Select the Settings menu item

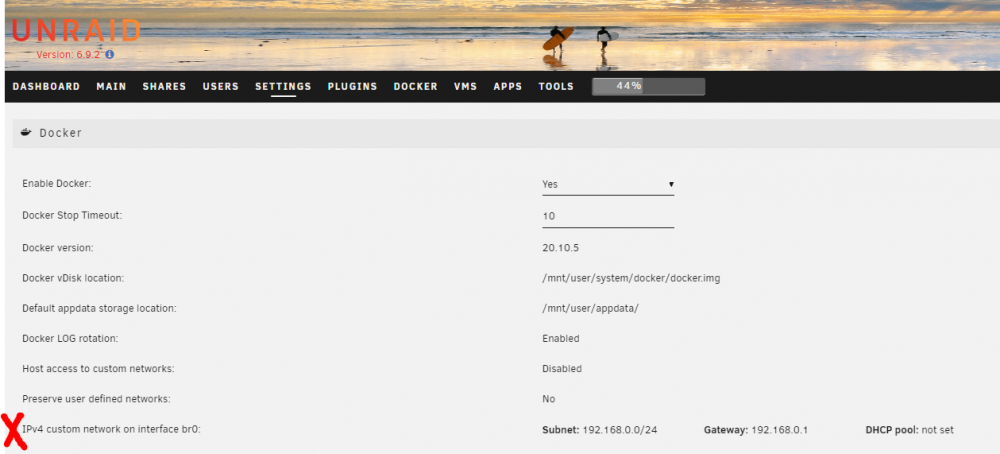click(x=283, y=87)
